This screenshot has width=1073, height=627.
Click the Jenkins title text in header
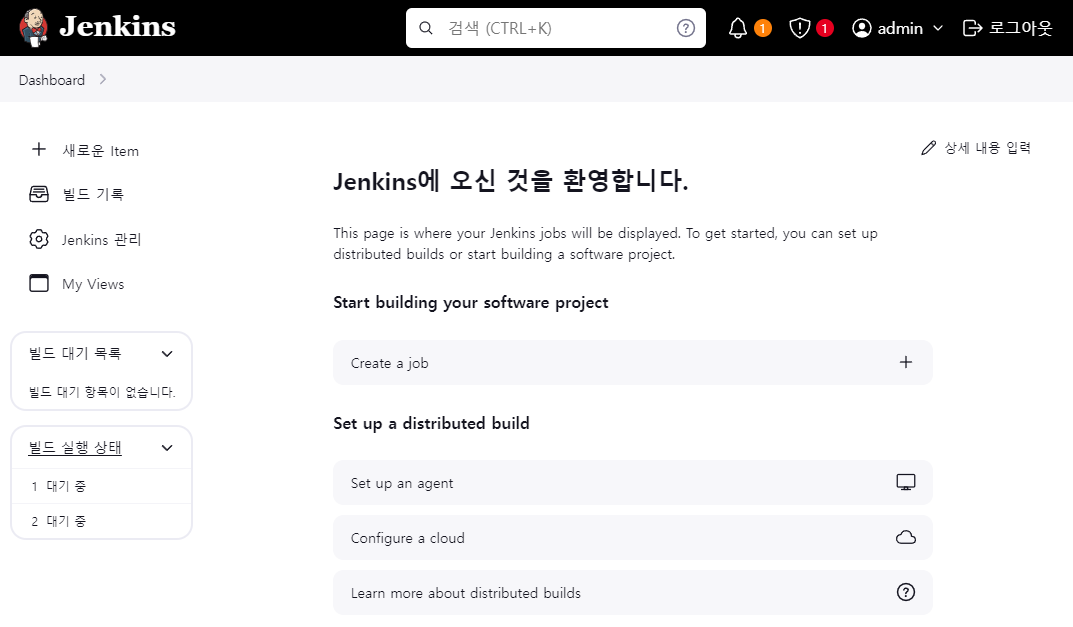pos(117,27)
